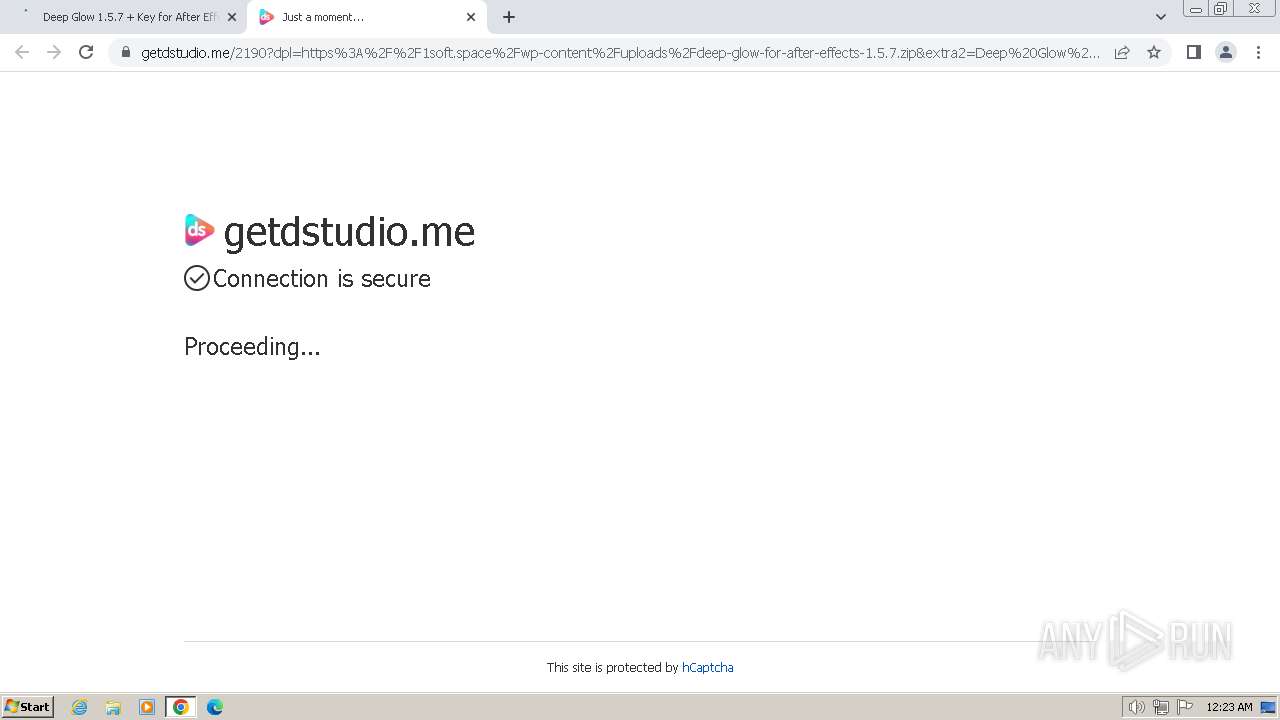Share this page via the share icon
Image resolution: width=1280 pixels, height=720 pixels.
pos(1122,52)
